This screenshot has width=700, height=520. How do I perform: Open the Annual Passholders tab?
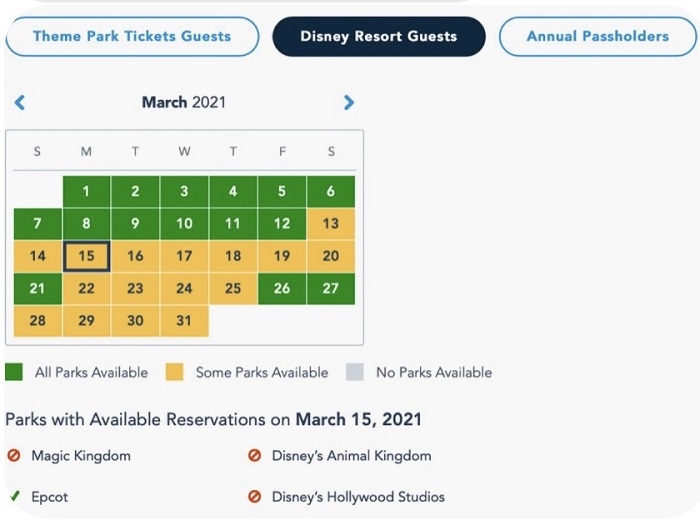click(x=598, y=36)
